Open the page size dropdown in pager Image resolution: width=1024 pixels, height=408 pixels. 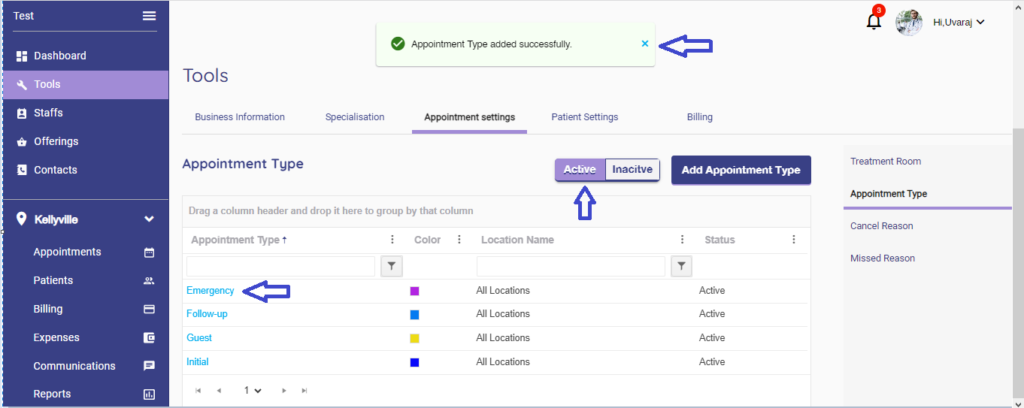(252, 390)
